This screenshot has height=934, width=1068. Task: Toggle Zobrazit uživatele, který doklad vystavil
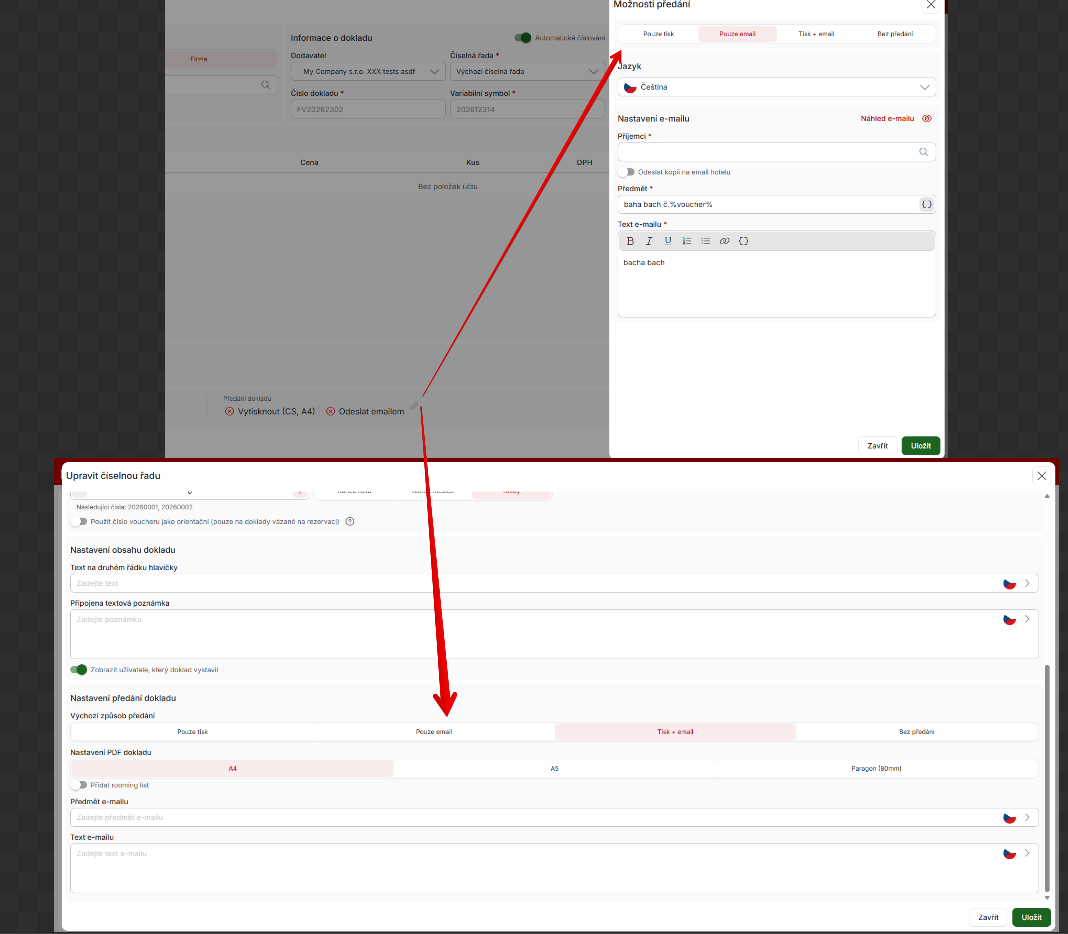coord(79,670)
